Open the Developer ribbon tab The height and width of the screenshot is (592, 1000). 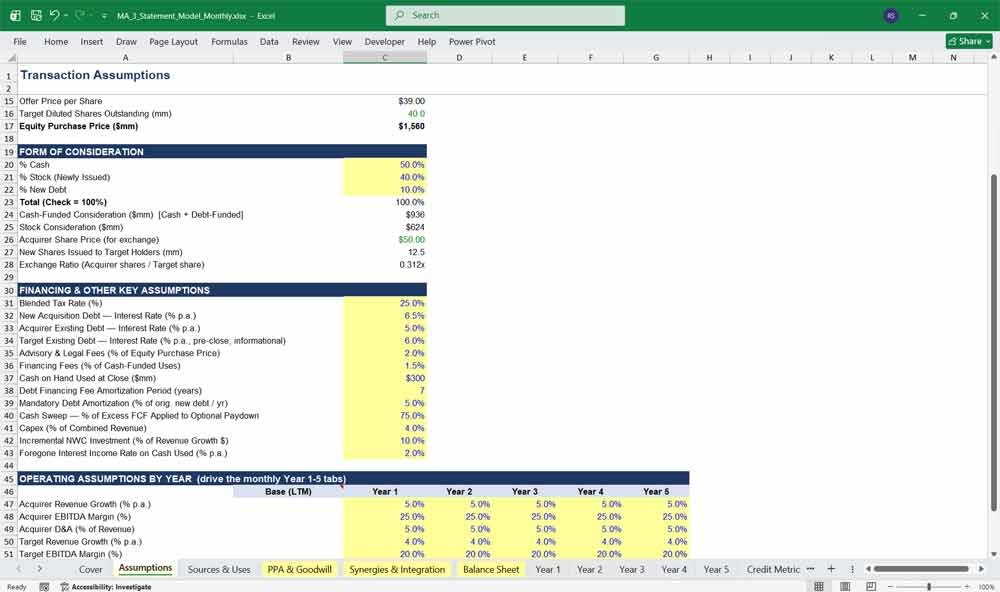point(385,41)
